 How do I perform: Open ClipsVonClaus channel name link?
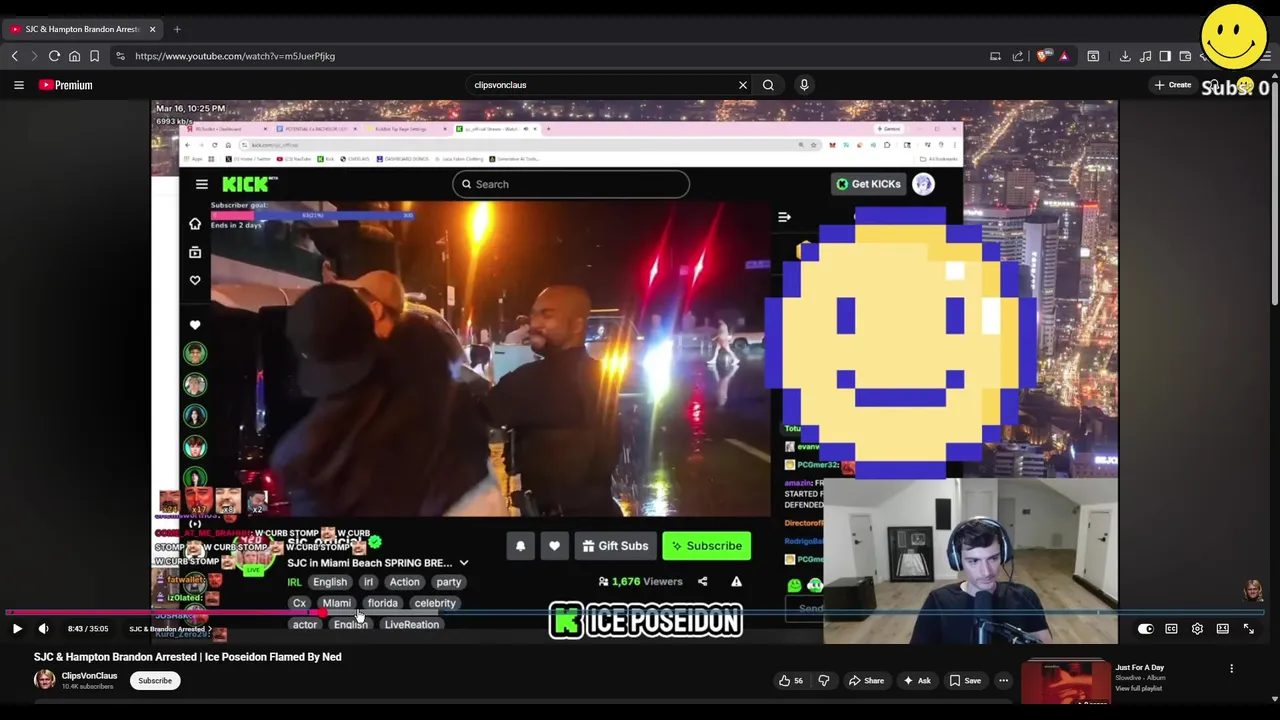point(89,676)
